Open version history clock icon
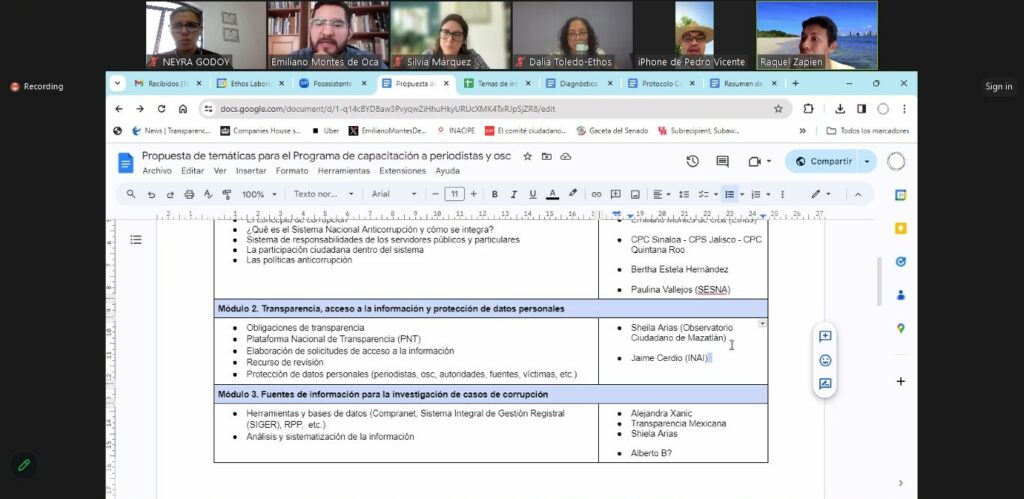 point(692,161)
